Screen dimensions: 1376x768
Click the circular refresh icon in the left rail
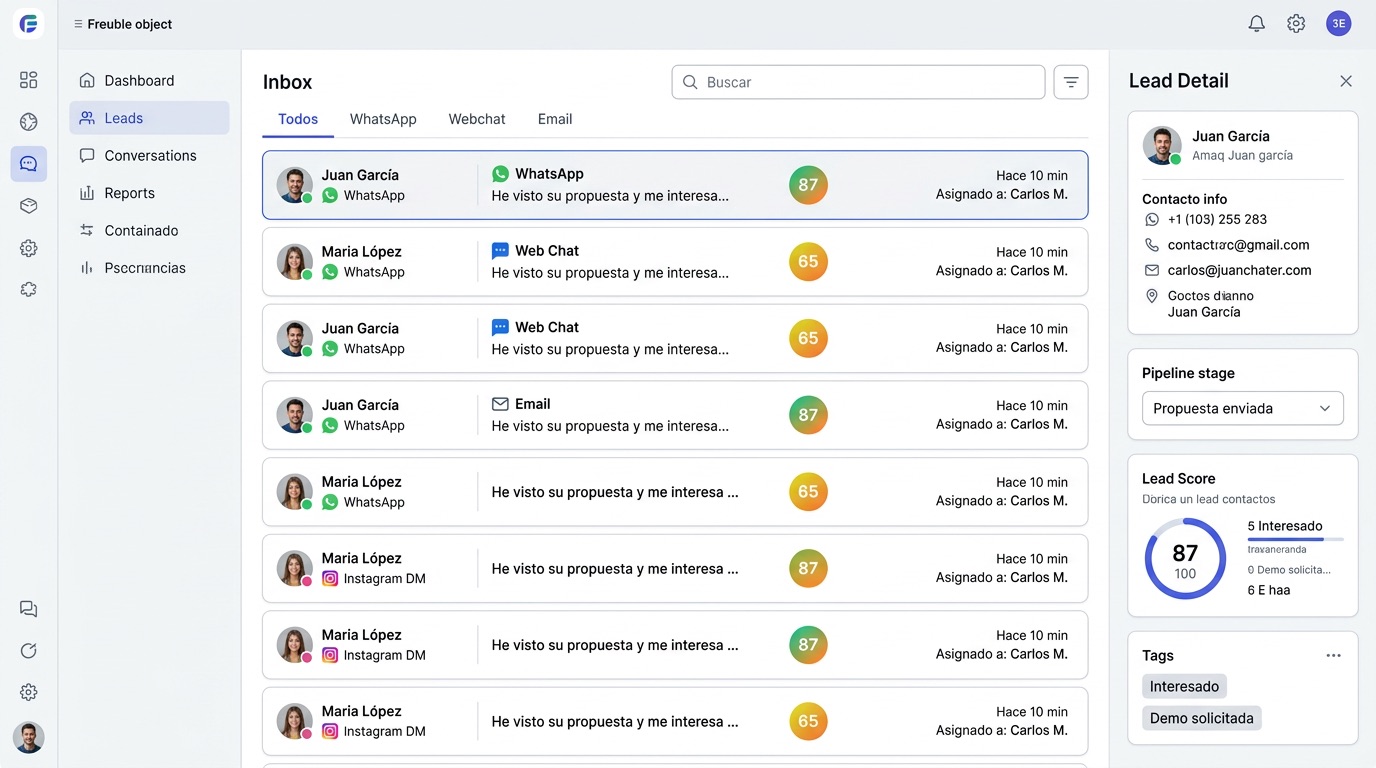(x=28, y=651)
